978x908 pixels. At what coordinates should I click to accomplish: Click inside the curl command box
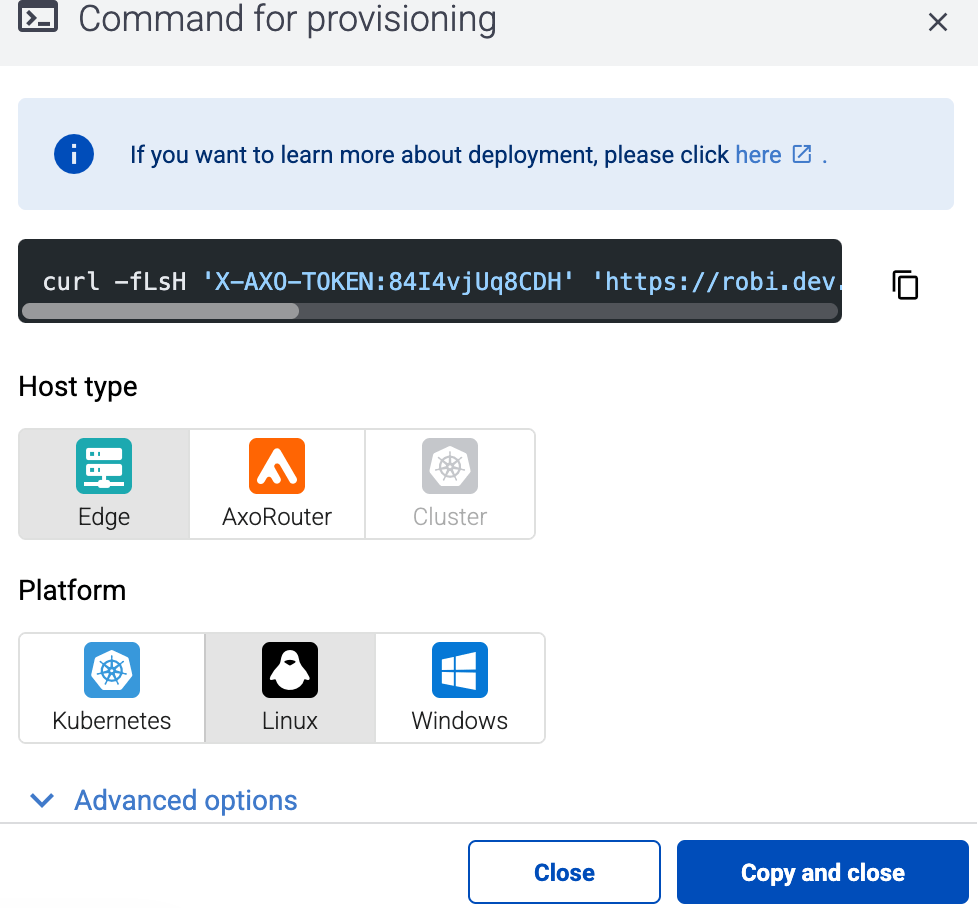coord(430,281)
